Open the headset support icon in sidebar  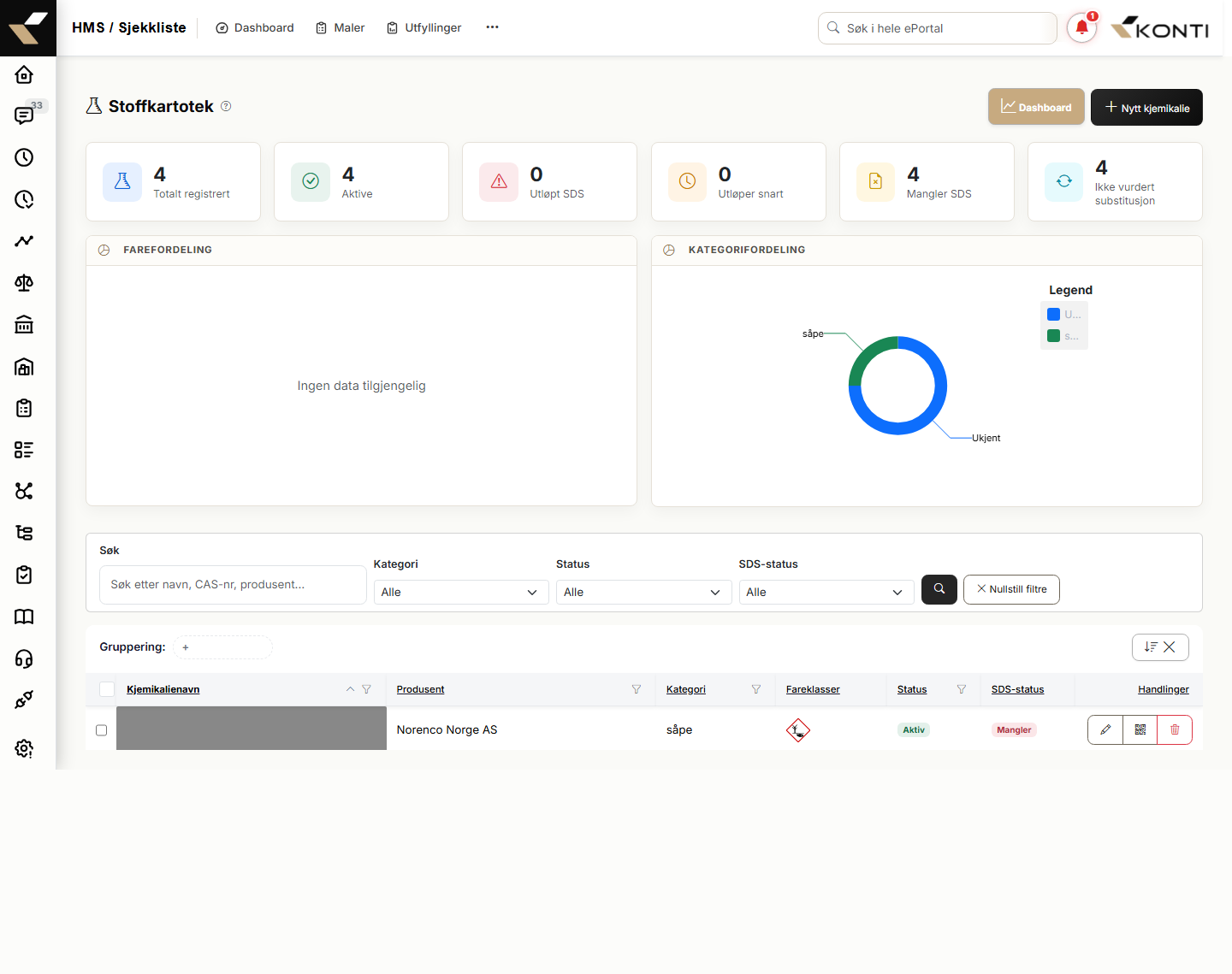click(24, 658)
